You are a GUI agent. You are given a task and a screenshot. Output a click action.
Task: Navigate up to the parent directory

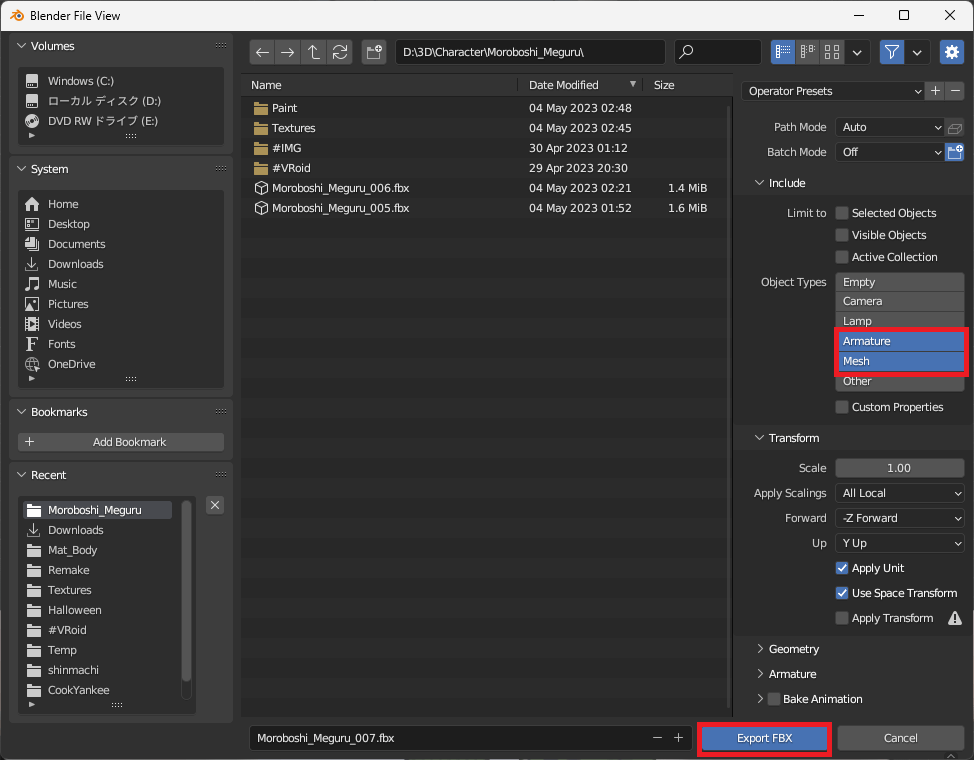(x=314, y=52)
